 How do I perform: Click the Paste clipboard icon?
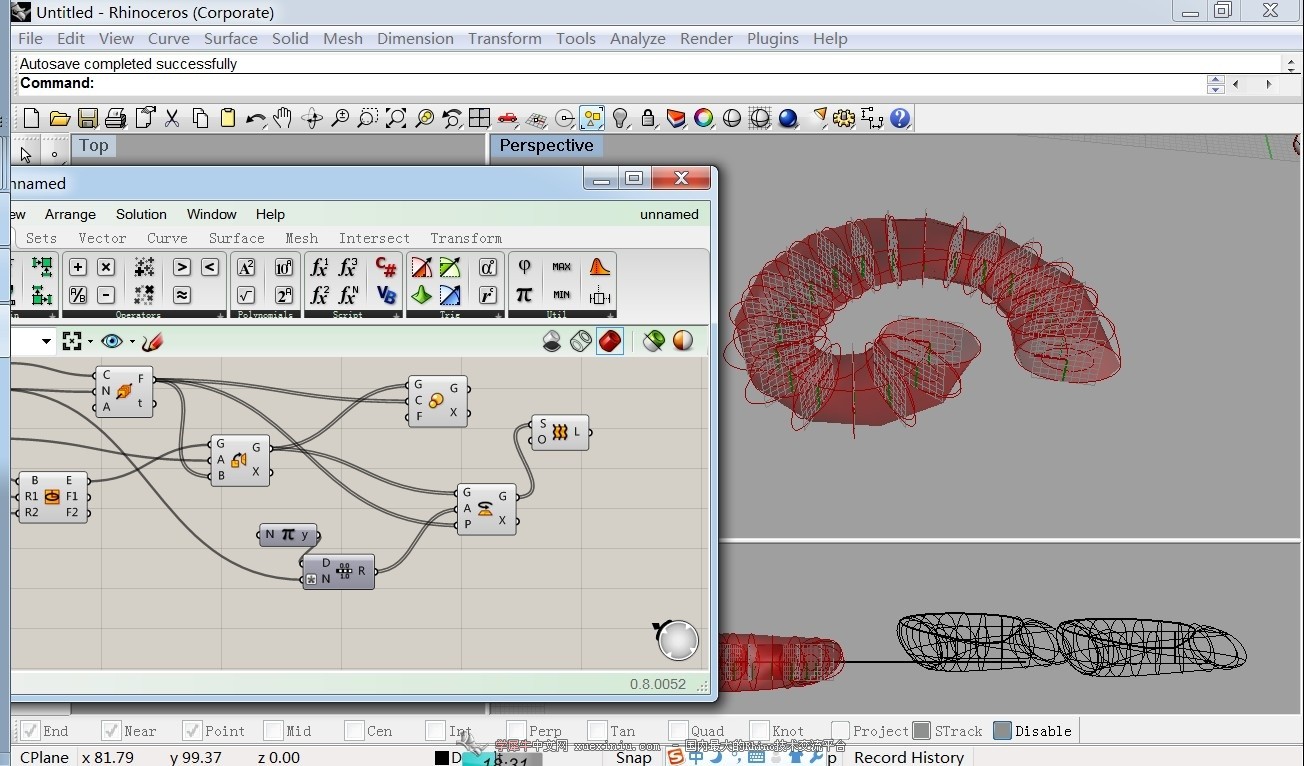point(228,118)
